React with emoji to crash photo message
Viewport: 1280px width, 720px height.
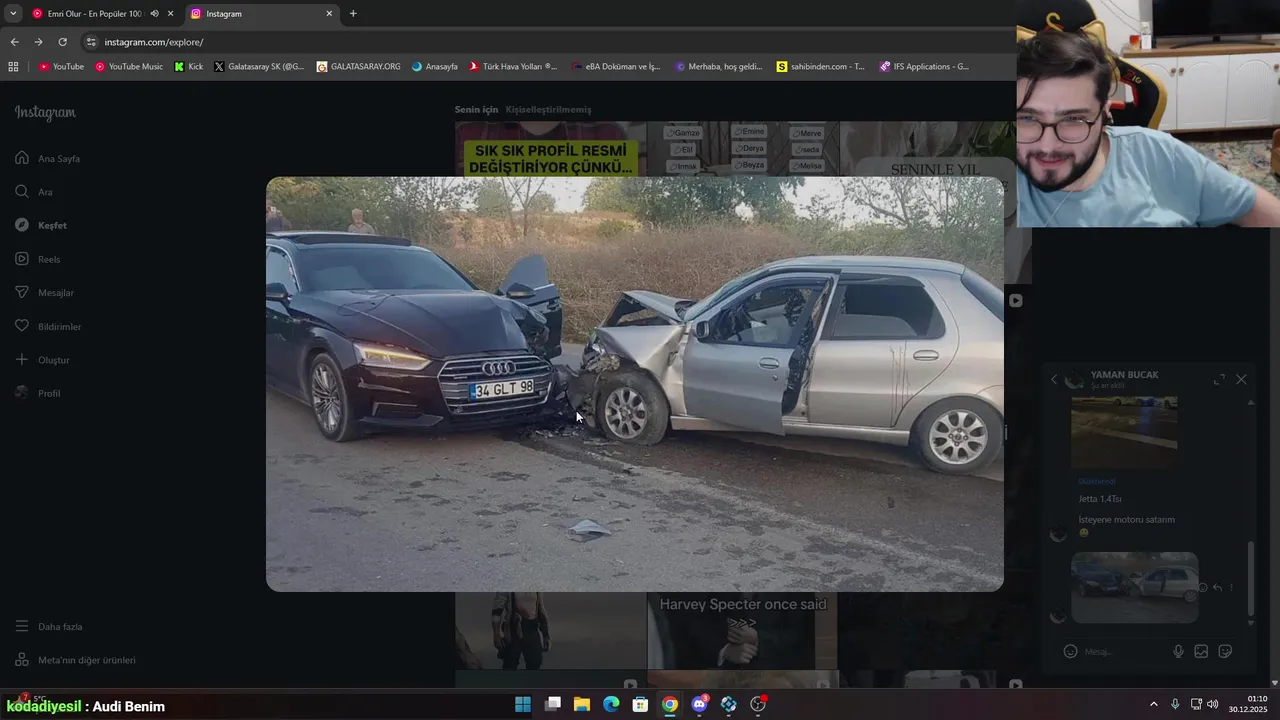(1204, 588)
